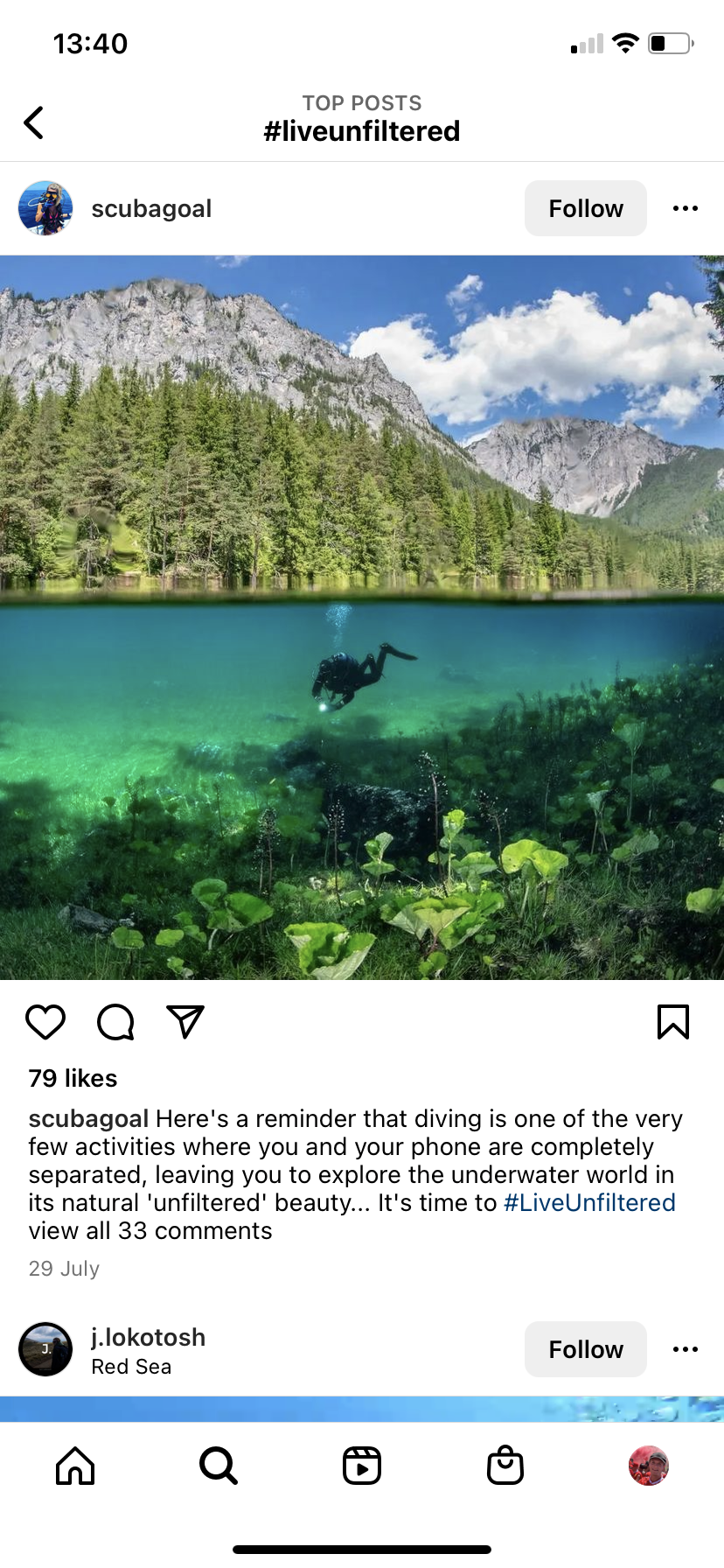Share the post via the paper plane icon
This screenshot has width=724, height=1568.
(185, 1022)
